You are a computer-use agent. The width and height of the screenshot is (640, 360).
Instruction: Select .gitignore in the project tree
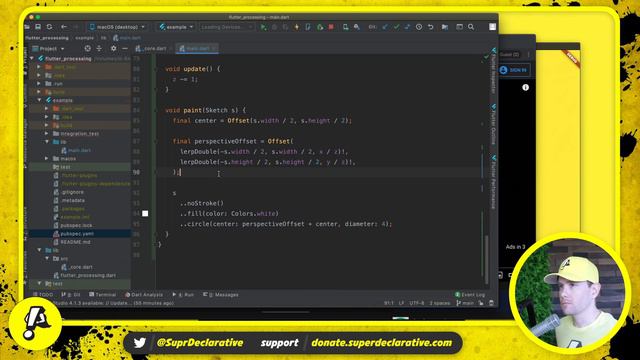pyautogui.click(x=69, y=192)
